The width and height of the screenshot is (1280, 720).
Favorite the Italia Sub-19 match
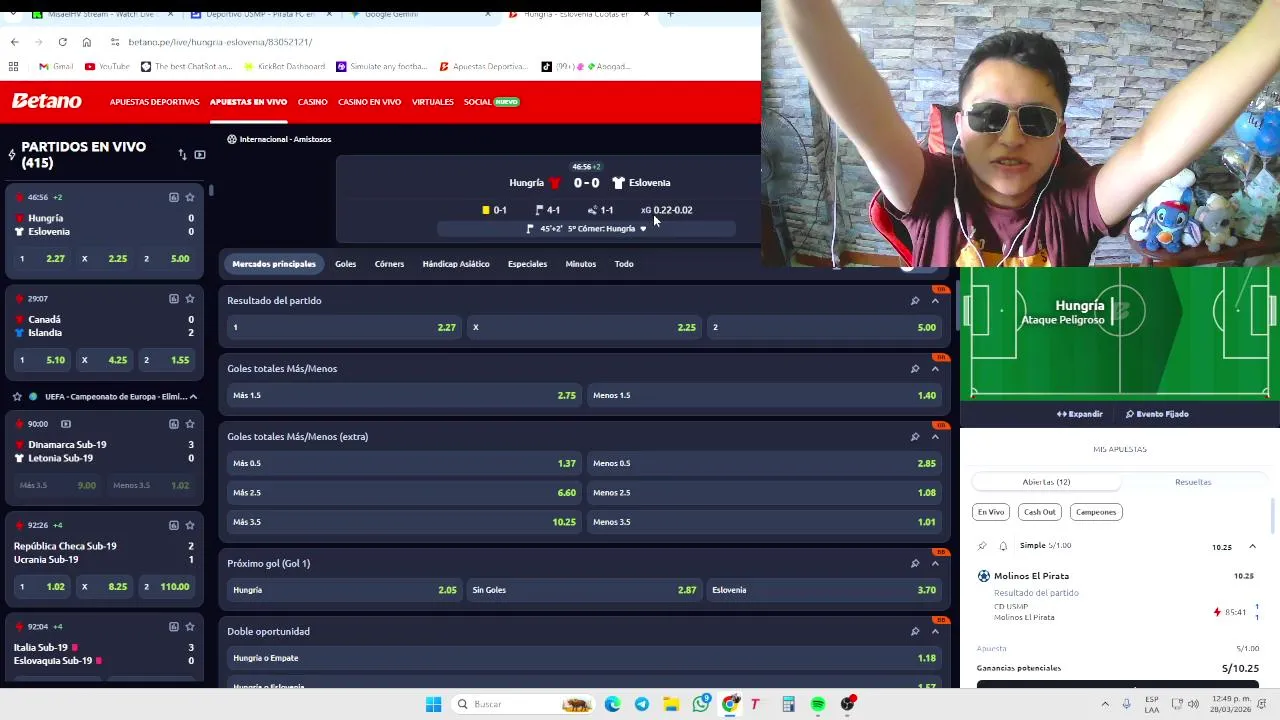[x=190, y=626]
